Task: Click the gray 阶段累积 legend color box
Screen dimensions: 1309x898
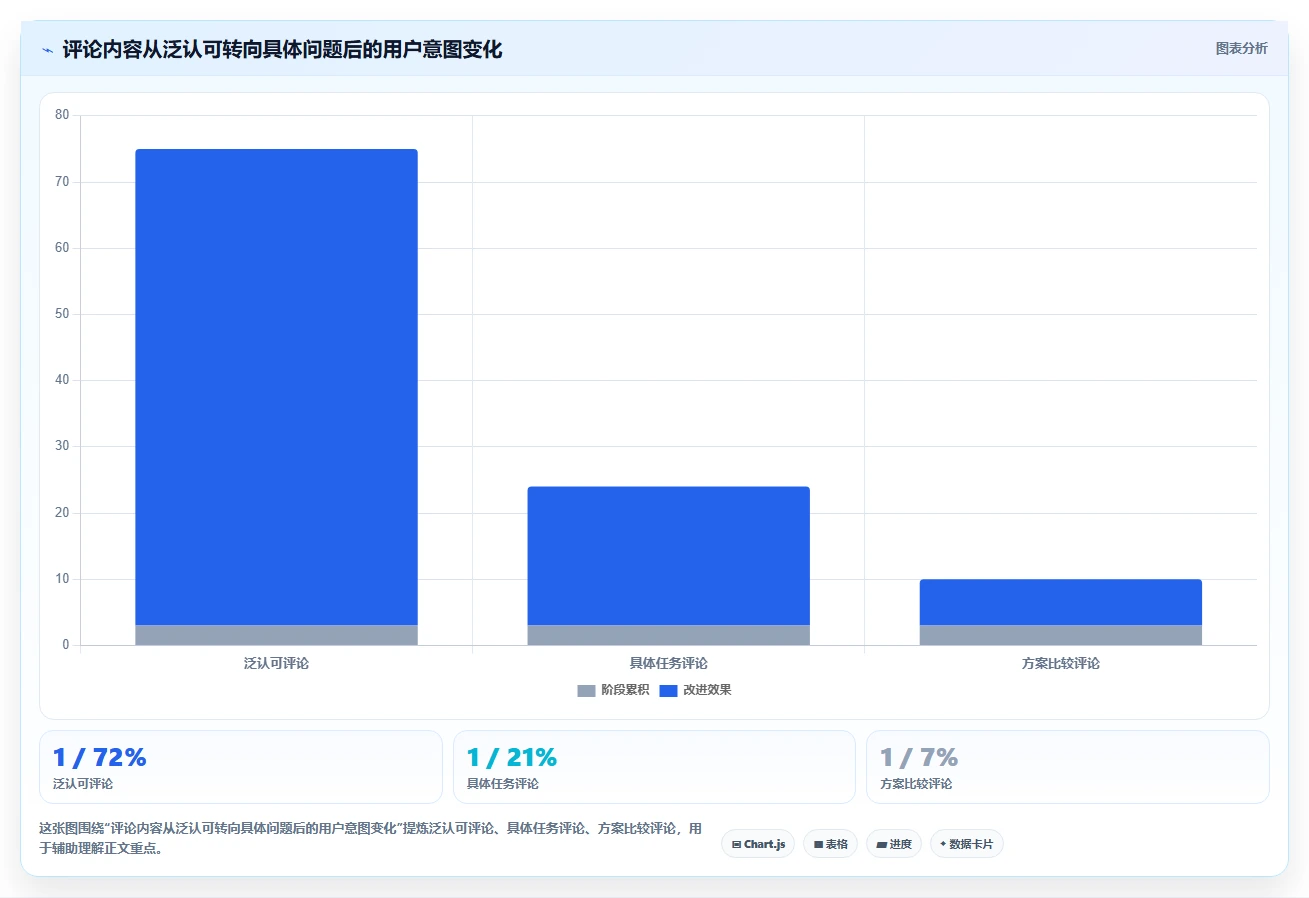Action: 586,690
